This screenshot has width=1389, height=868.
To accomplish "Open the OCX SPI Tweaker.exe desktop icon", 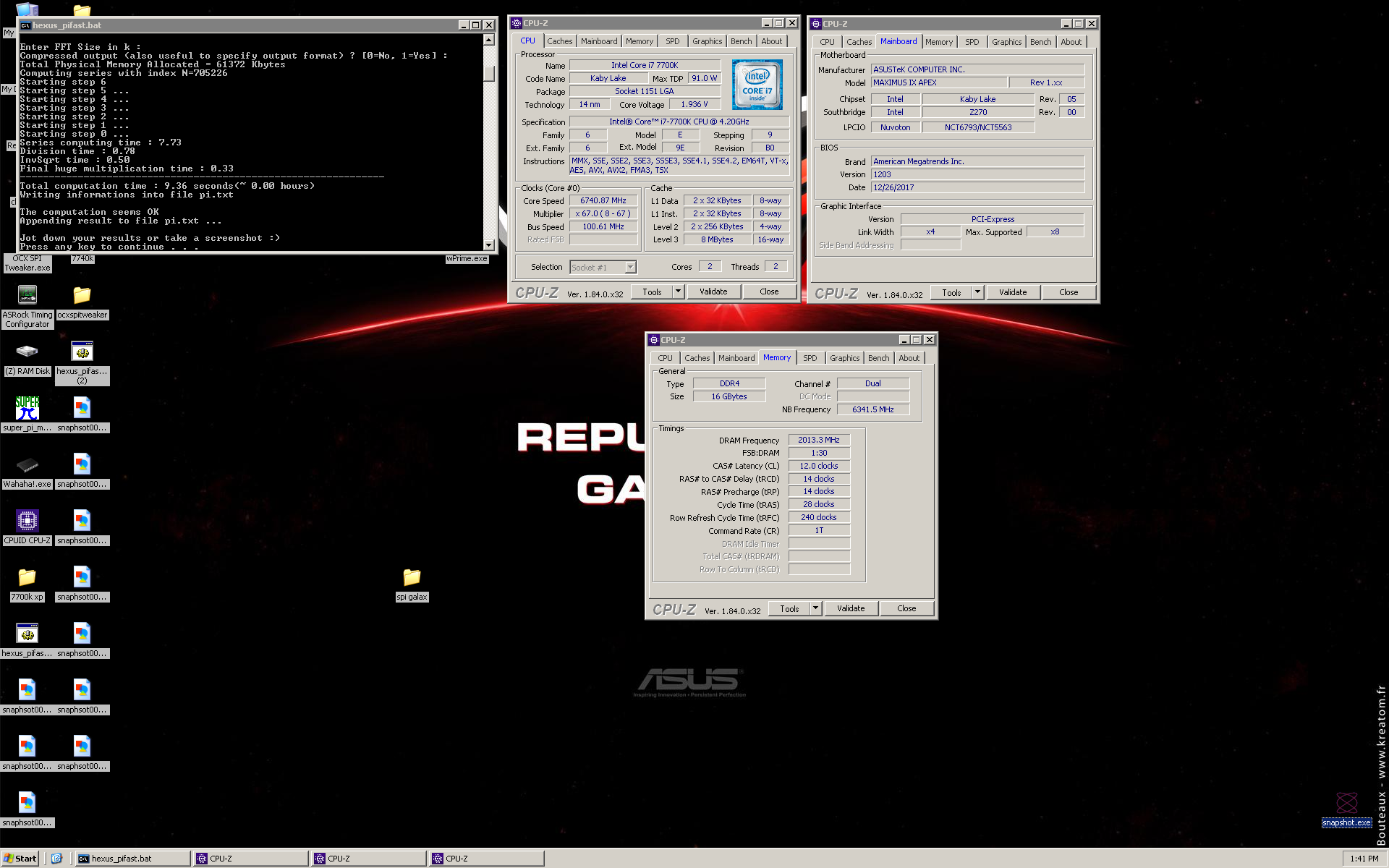I will pyautogui.click(x=27, y=263).
